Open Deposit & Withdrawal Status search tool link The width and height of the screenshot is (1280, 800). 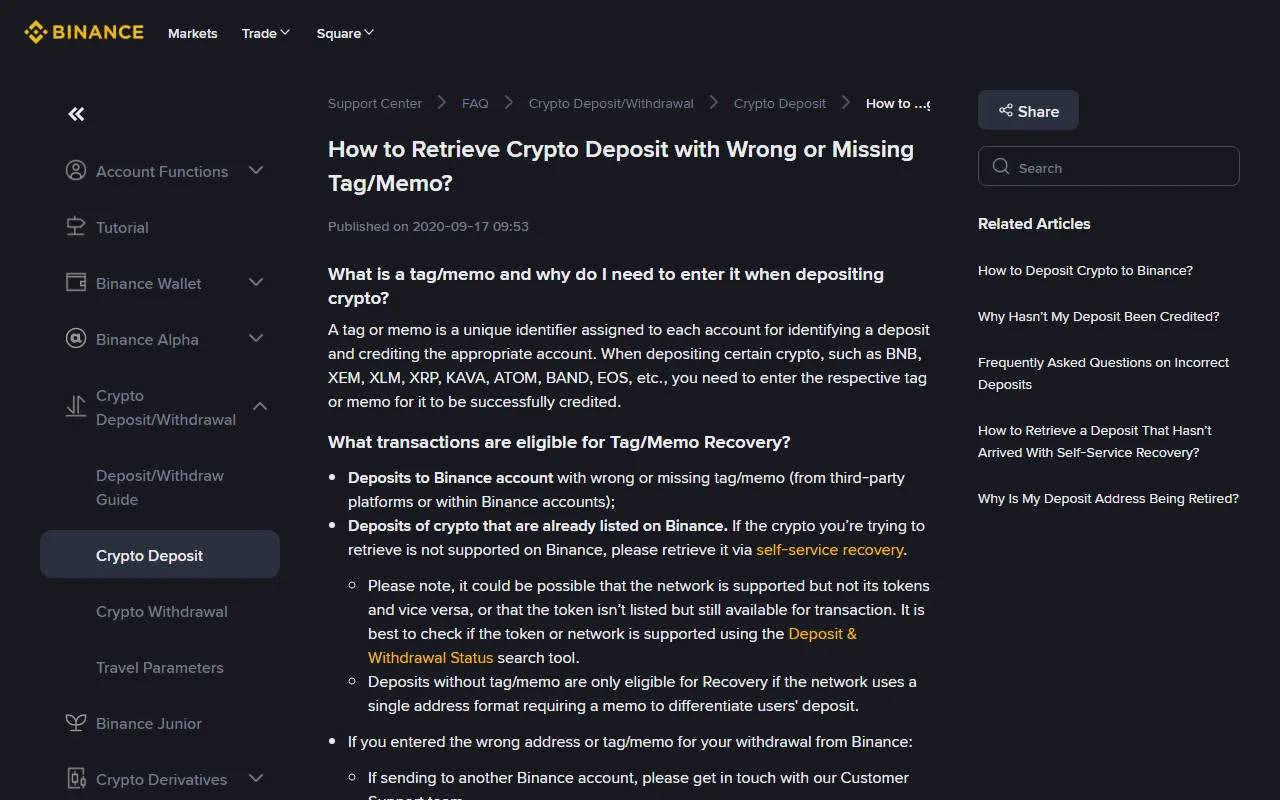[x=612, y=645]
